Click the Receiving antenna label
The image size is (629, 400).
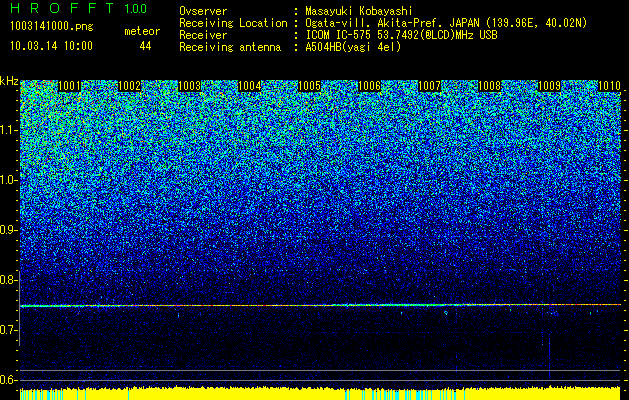230,47
